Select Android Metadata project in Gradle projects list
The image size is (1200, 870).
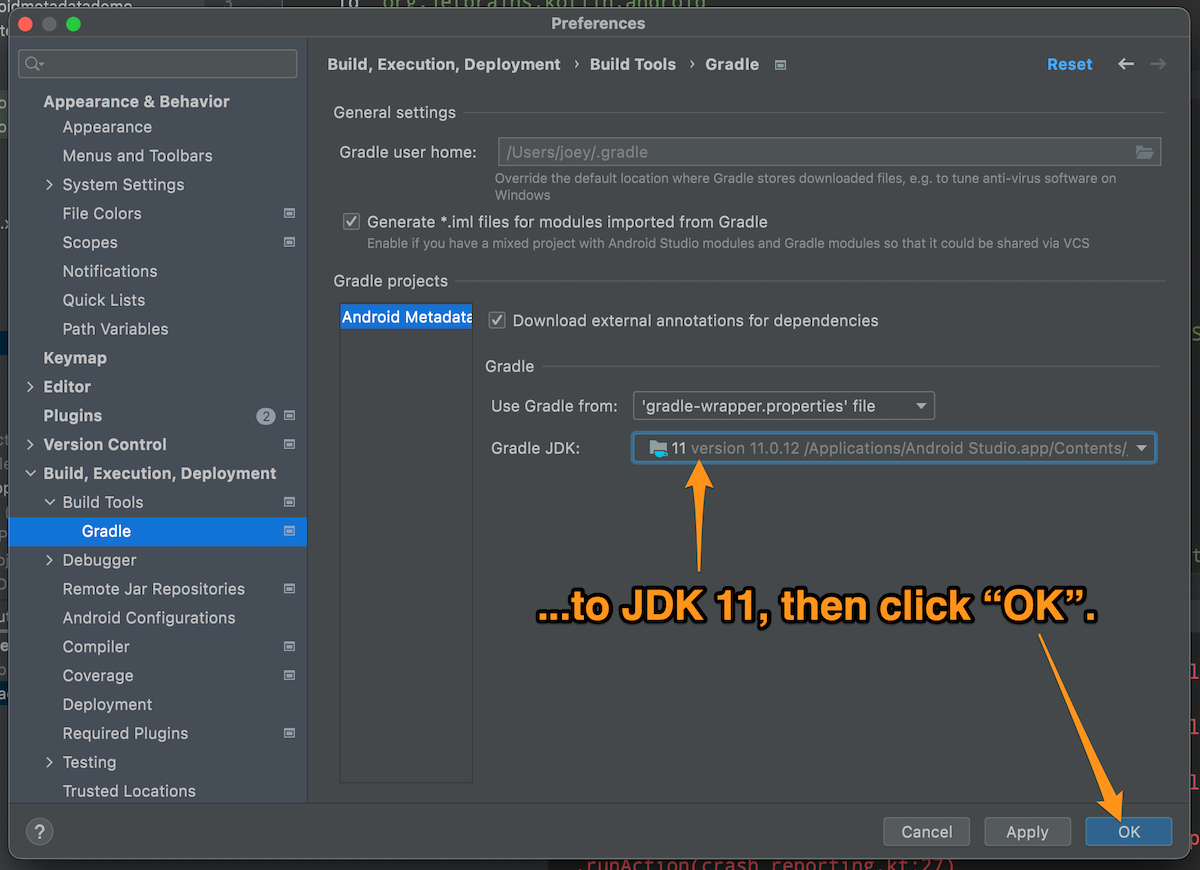click(x=406, y=317)
